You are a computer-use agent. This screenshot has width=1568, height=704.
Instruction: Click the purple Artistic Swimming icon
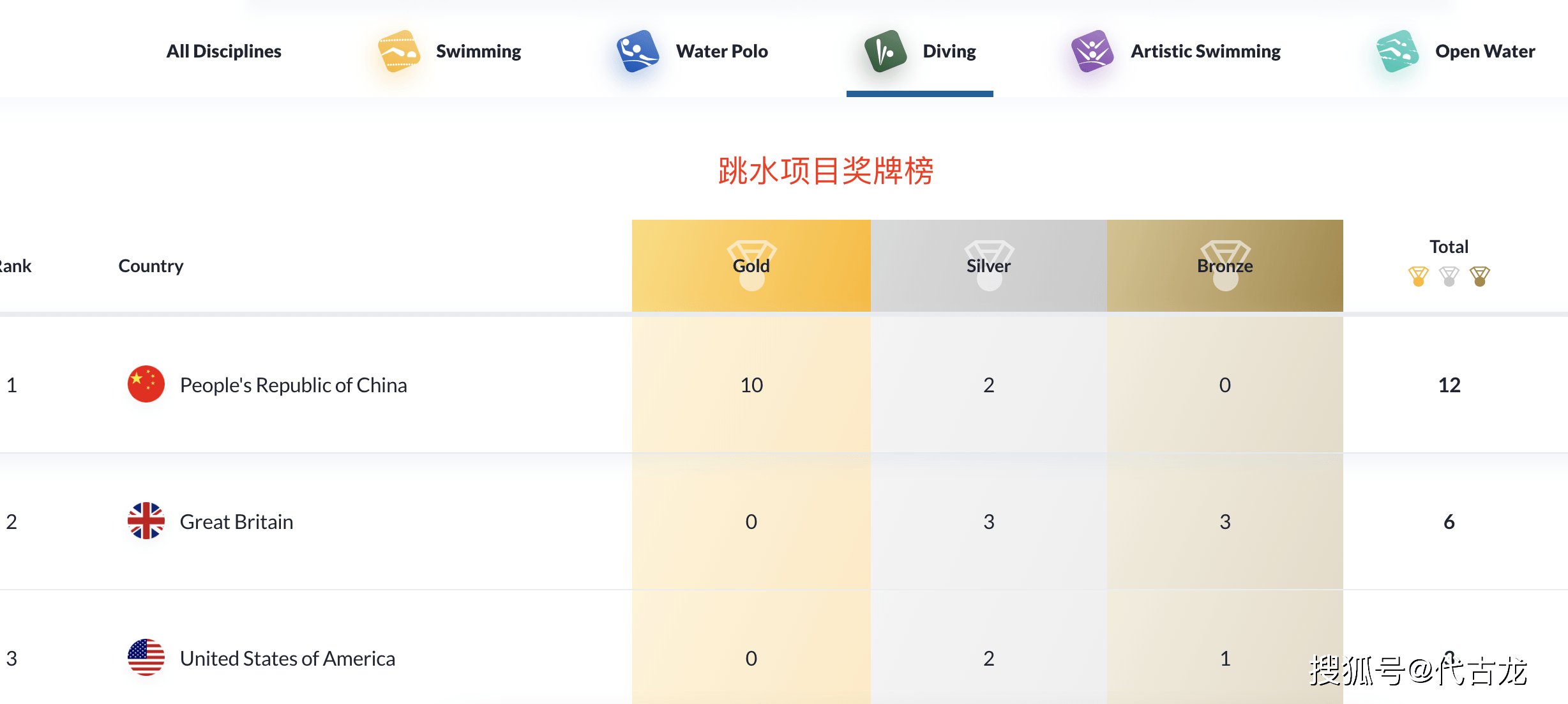[x=1092, y=51]
